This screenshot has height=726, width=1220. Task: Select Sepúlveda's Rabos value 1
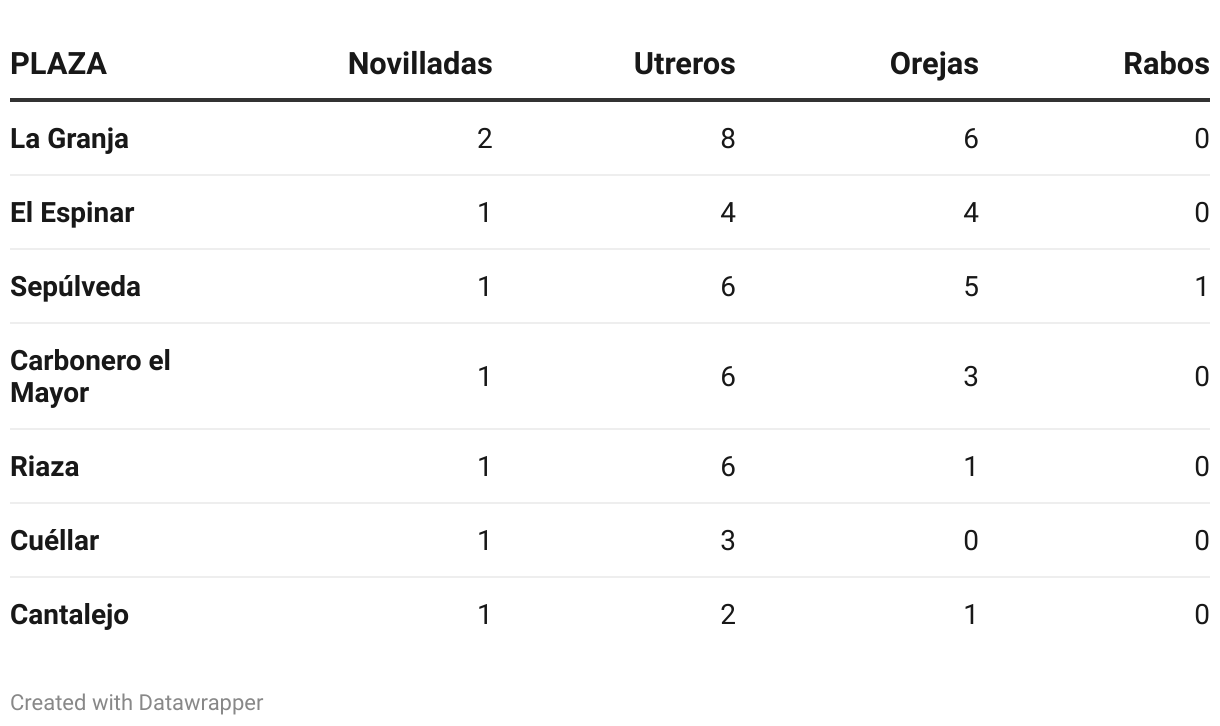click(1202, 286)
